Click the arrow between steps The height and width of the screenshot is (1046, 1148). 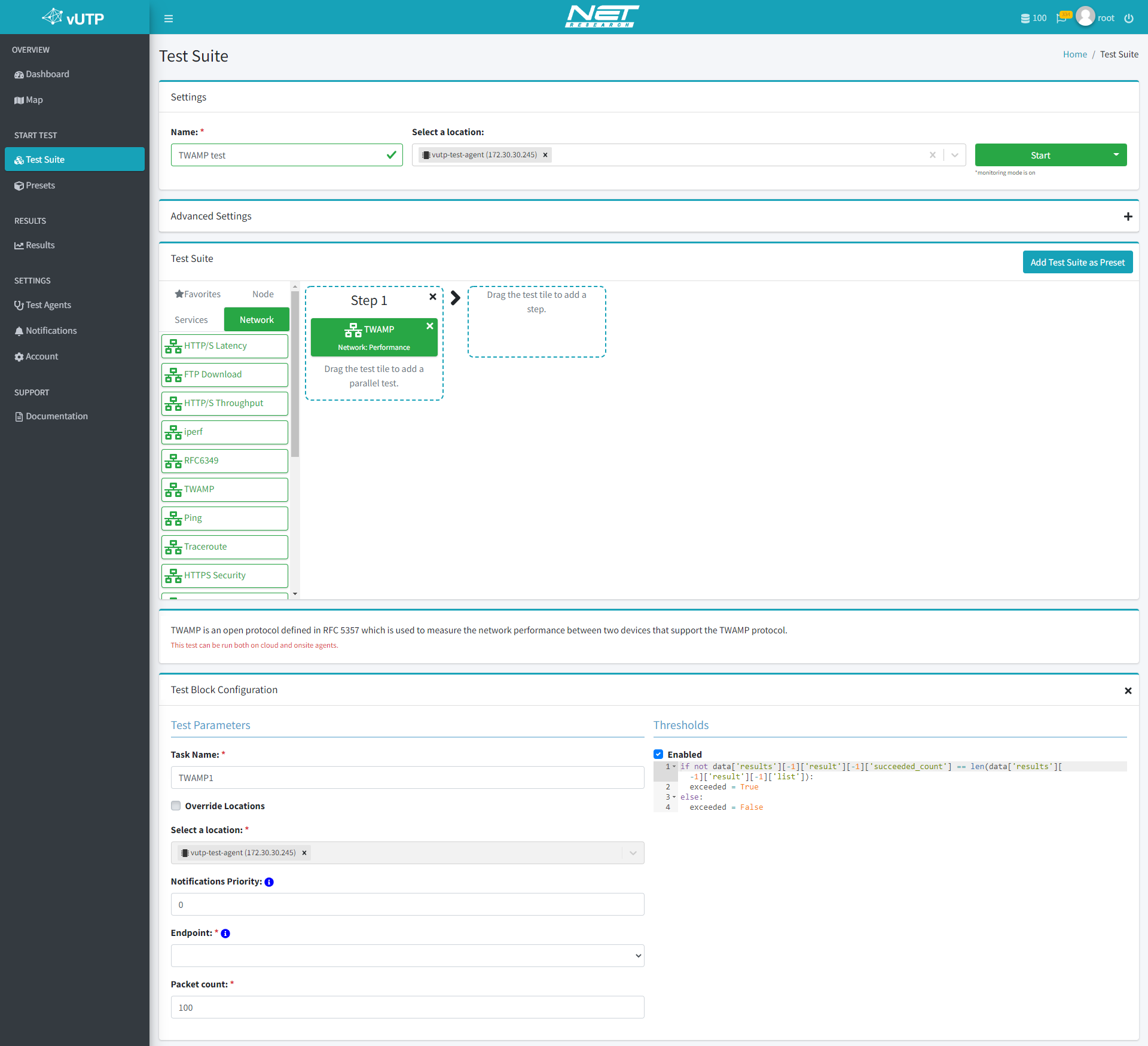pos(456,298)
